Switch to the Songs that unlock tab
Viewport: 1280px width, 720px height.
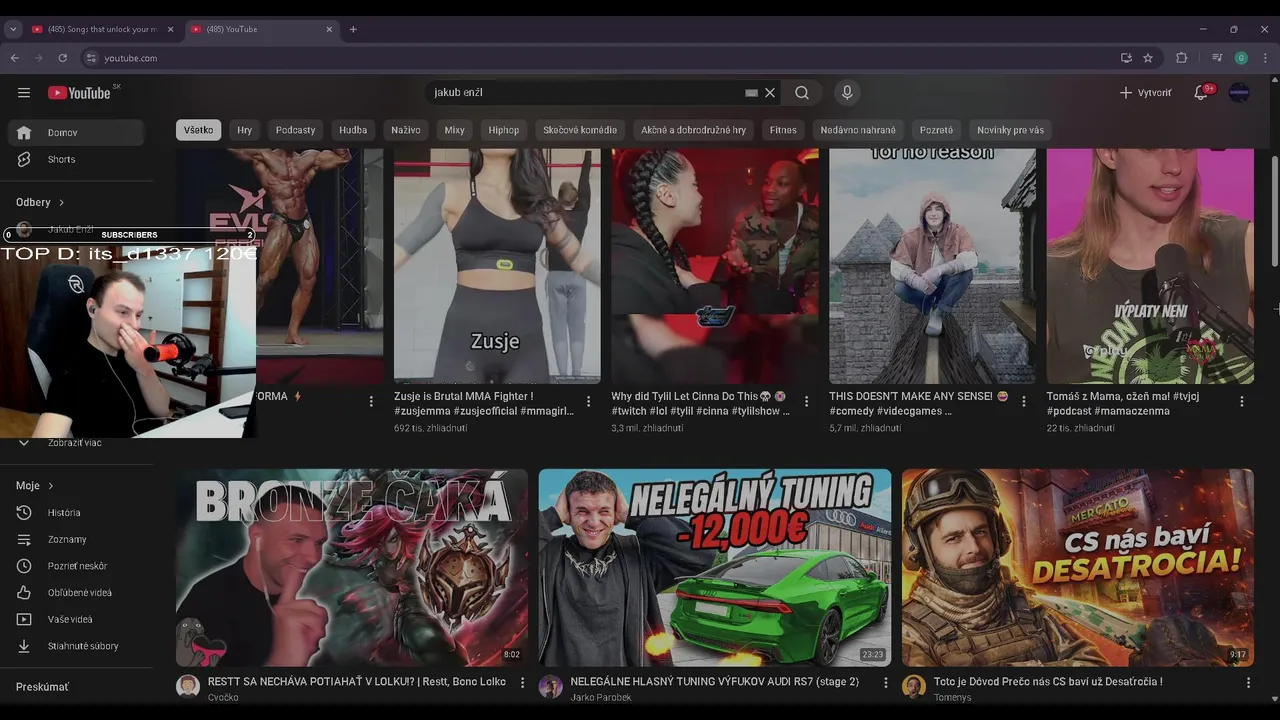coord(102,29)
